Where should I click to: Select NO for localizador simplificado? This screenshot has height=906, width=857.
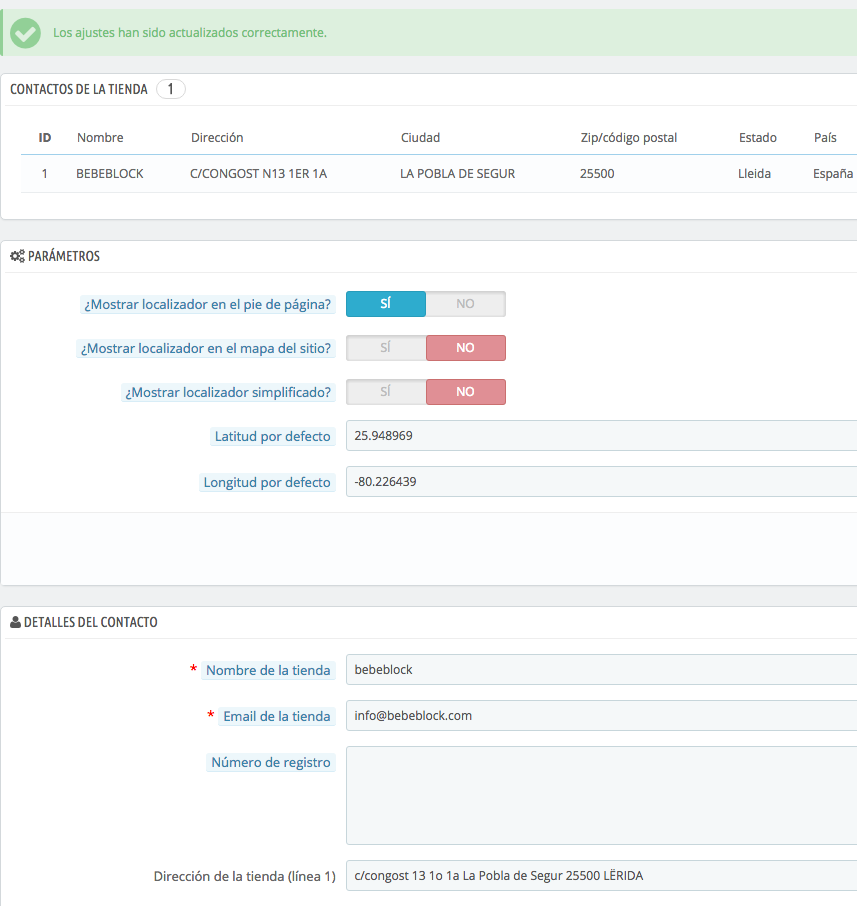(466, 392)
